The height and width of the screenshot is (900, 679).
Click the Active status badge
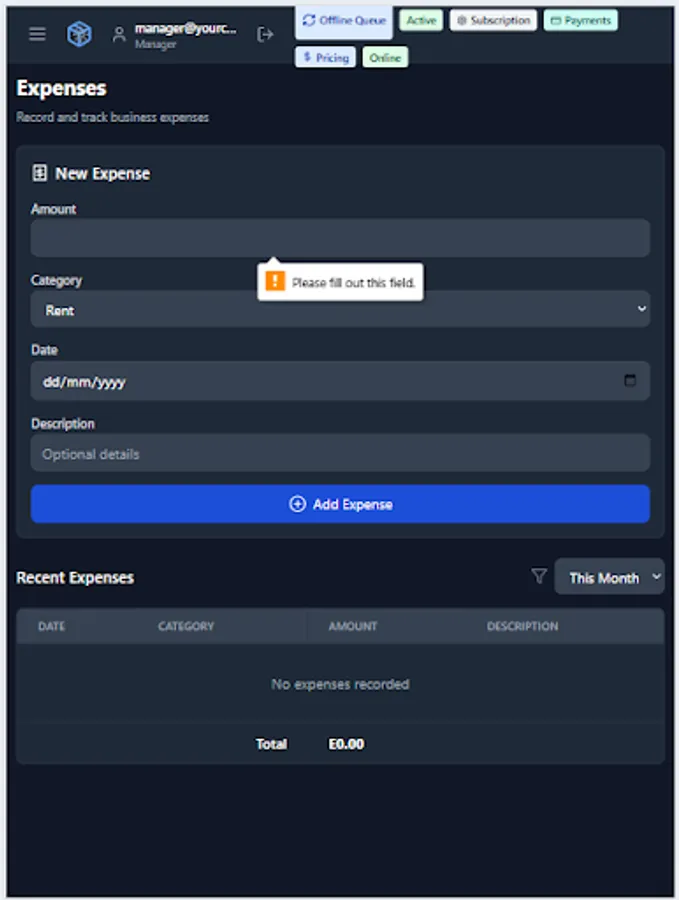[420, 19]
